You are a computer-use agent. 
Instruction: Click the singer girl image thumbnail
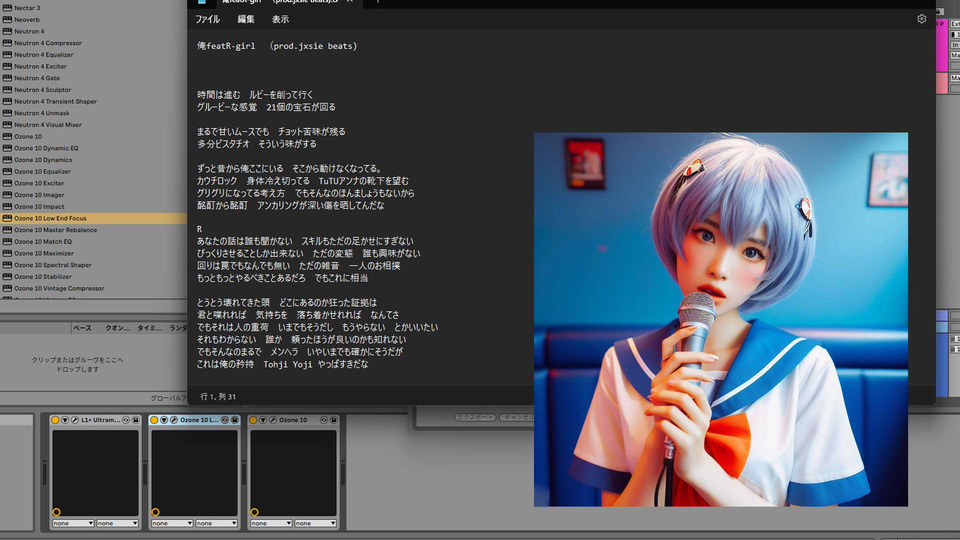(x=721, y=319)
